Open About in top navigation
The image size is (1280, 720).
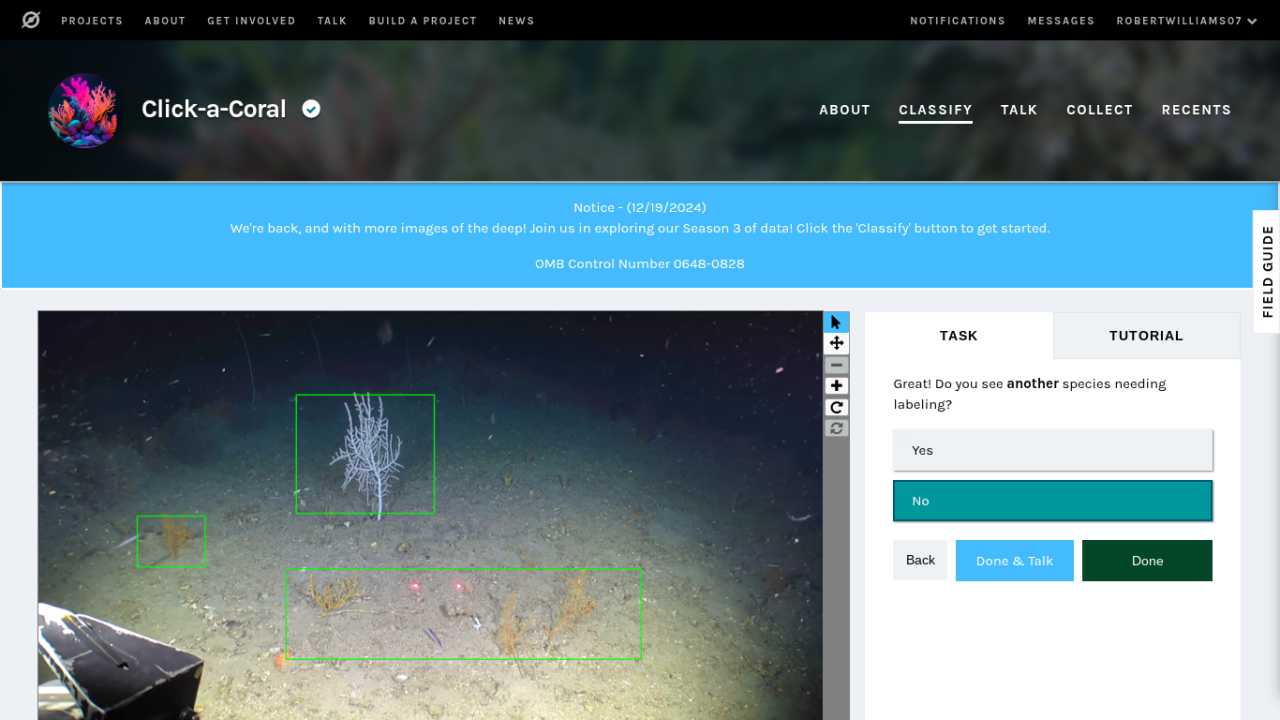pyautogui.click(x=165, y=20)
